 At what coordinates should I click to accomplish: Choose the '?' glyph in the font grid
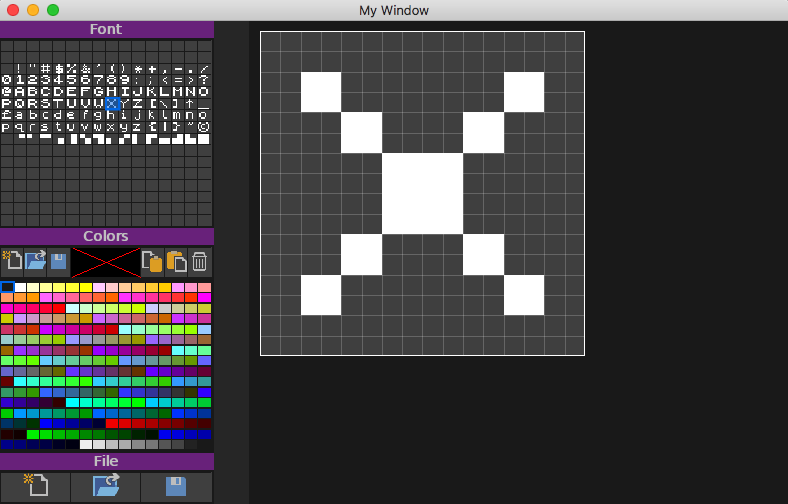pos(204,79)
